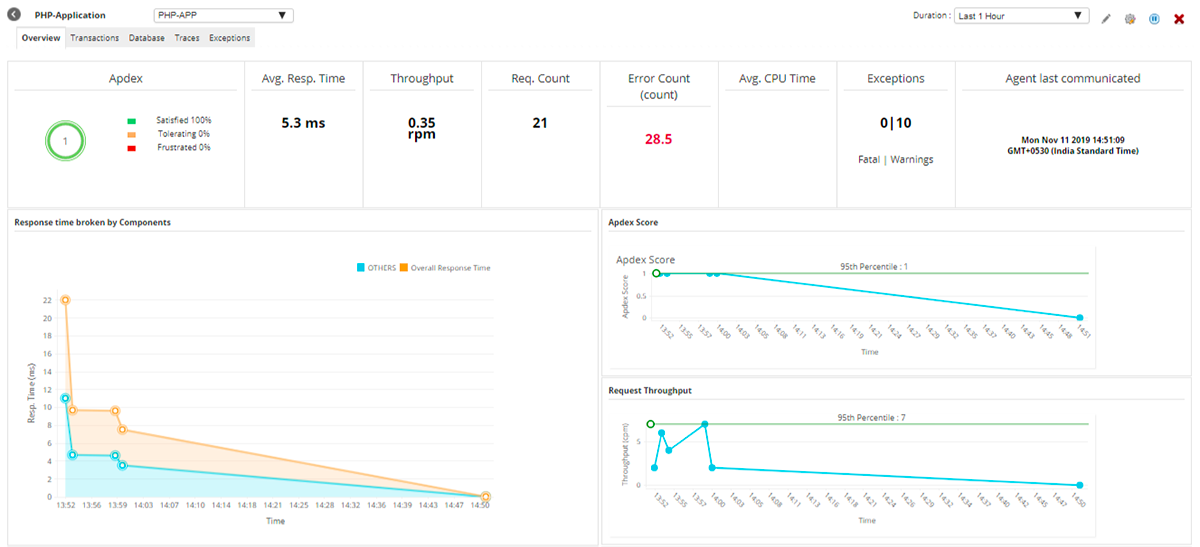Click the back arrow icon beside PHP-Application
This screenshot has width=1200, height=547.
pos(14,16)
